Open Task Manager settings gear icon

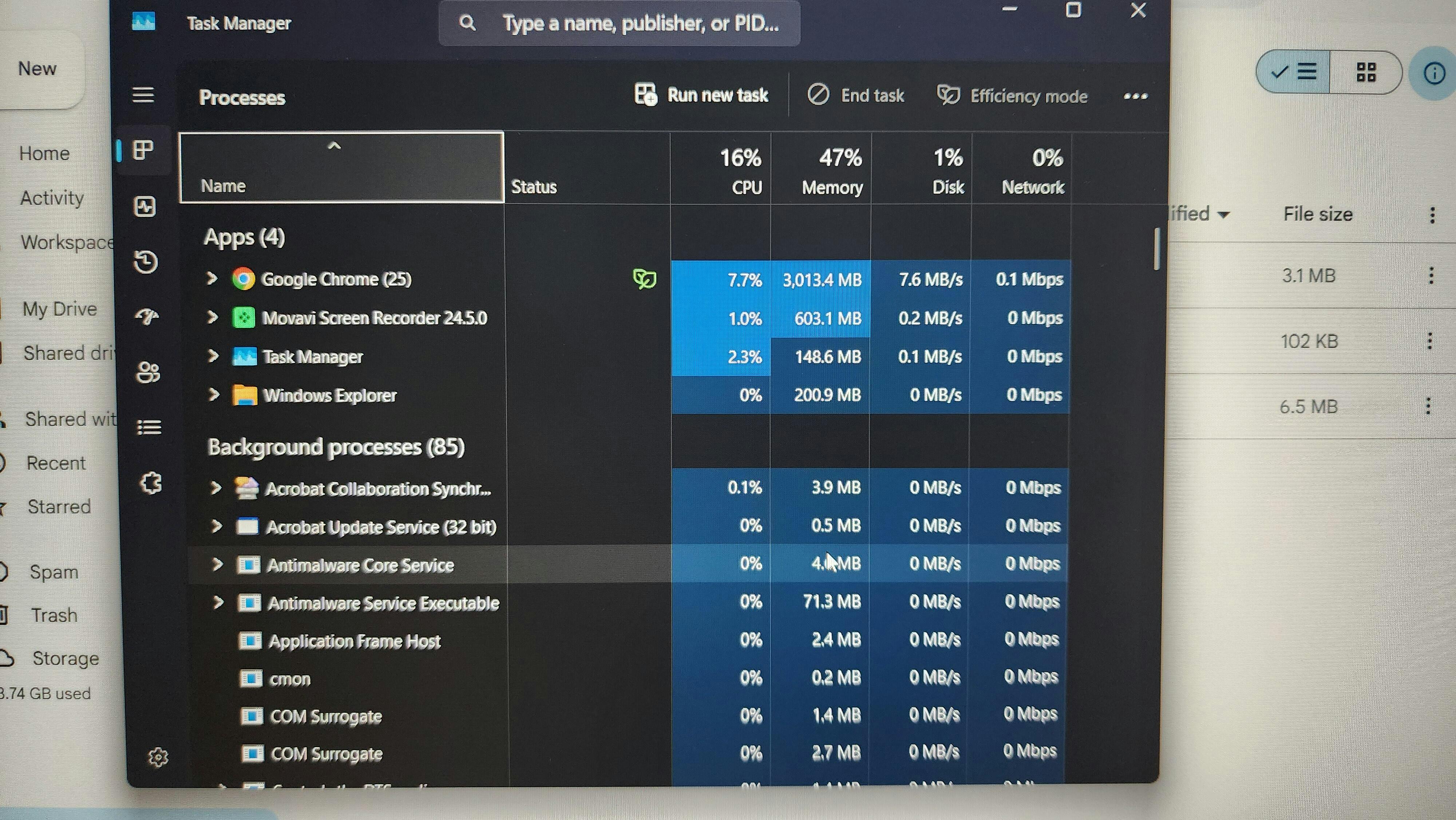pyautogui.click(x=158, y=757)
